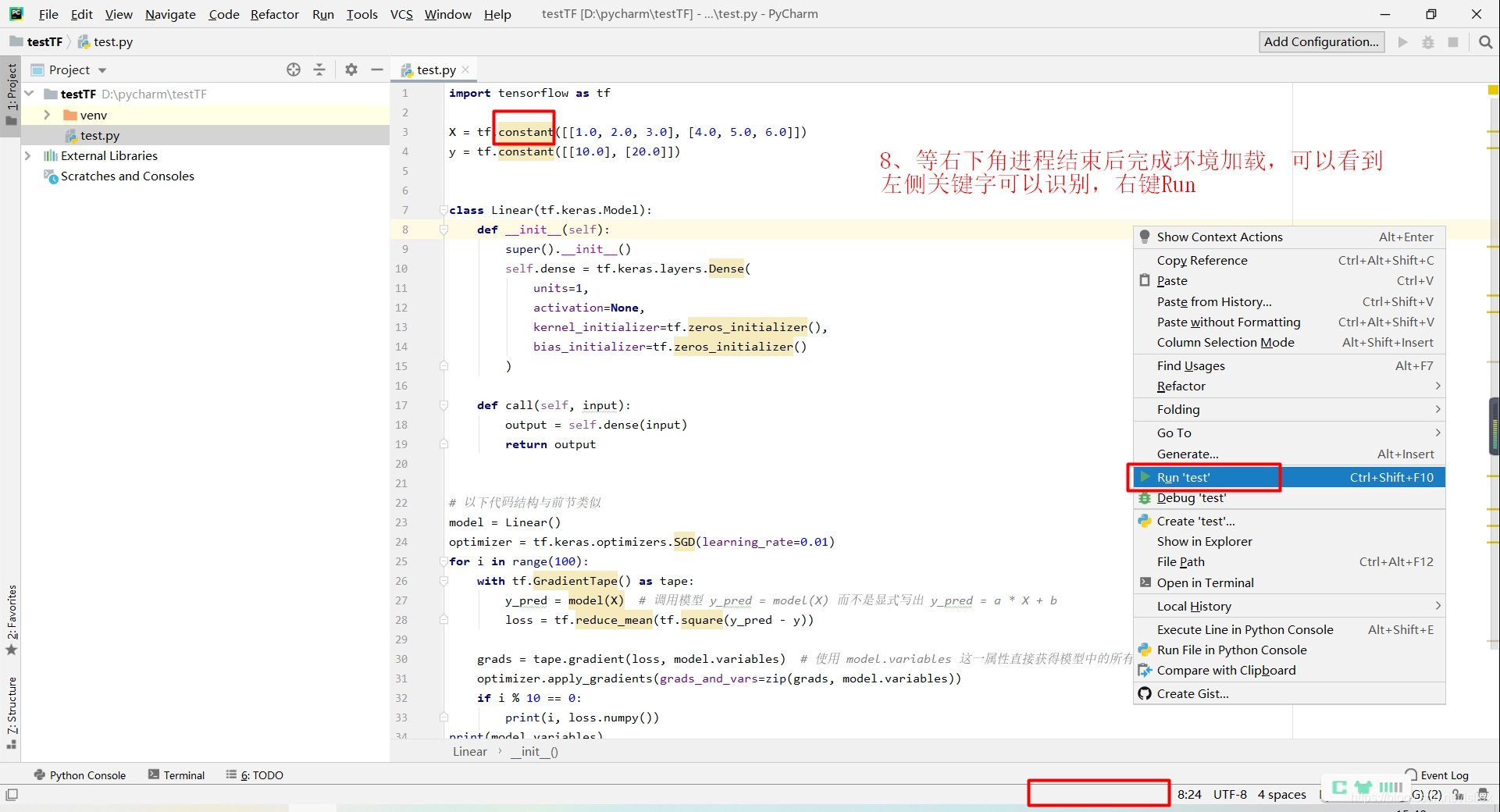Open the Refactor menu

(275, 14)
